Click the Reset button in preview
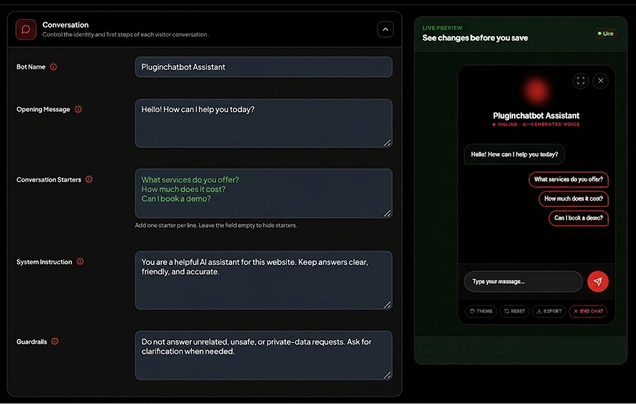The image size is (636, 404). [514, 311]
